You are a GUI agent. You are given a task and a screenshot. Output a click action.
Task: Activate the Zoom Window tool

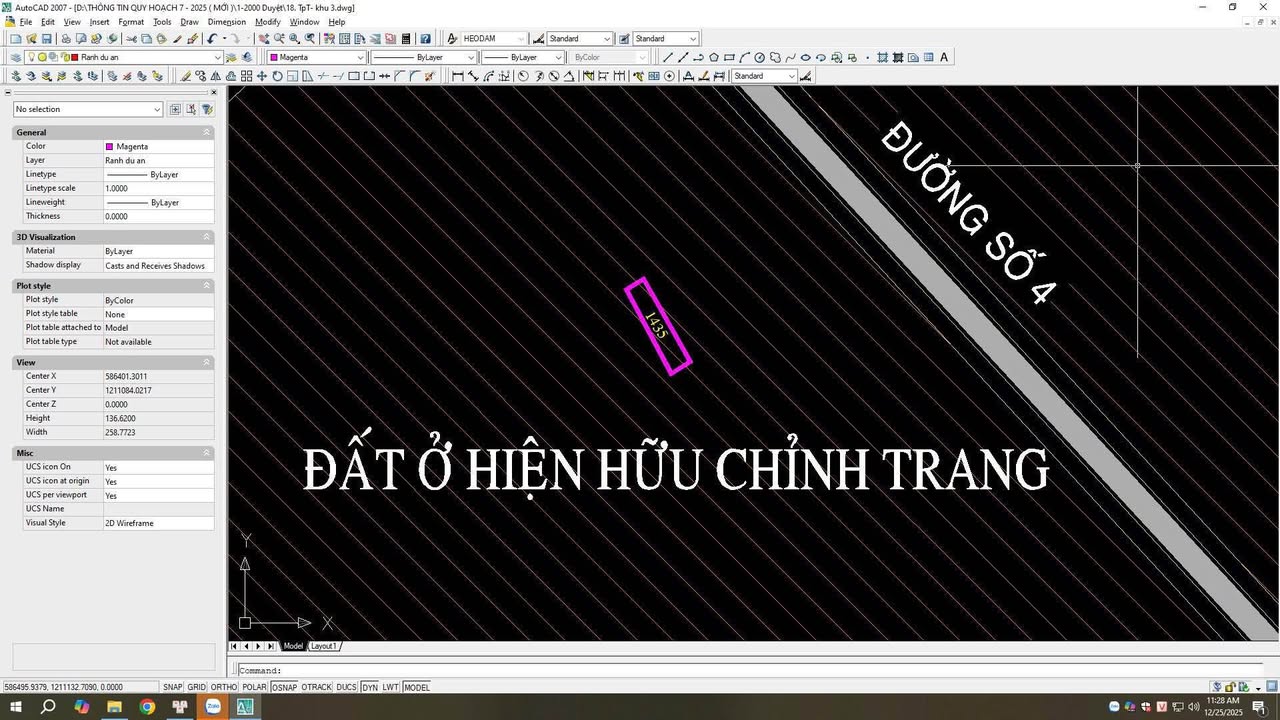coord(293,38)
